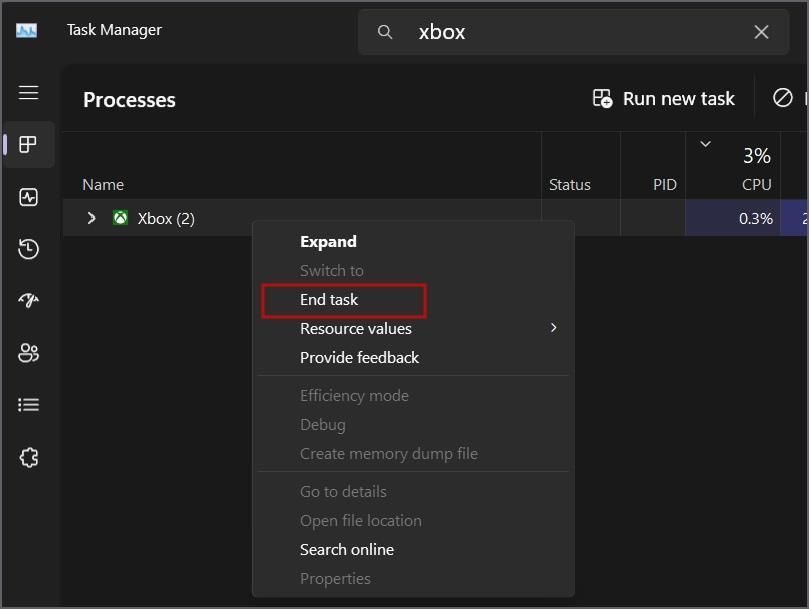809x609 pixels.
Task: Sort by the PID column header
Action: (x=665, y=185)
